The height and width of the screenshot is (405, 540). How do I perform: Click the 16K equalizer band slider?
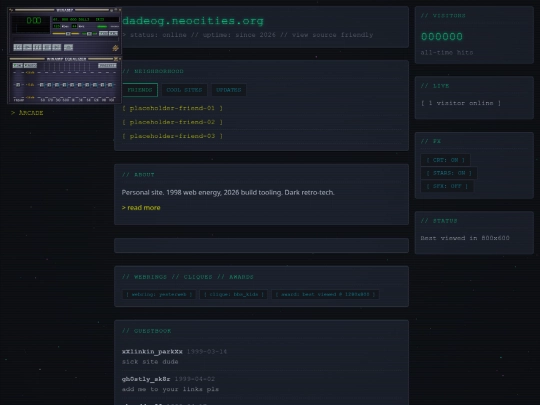point(110,85)
